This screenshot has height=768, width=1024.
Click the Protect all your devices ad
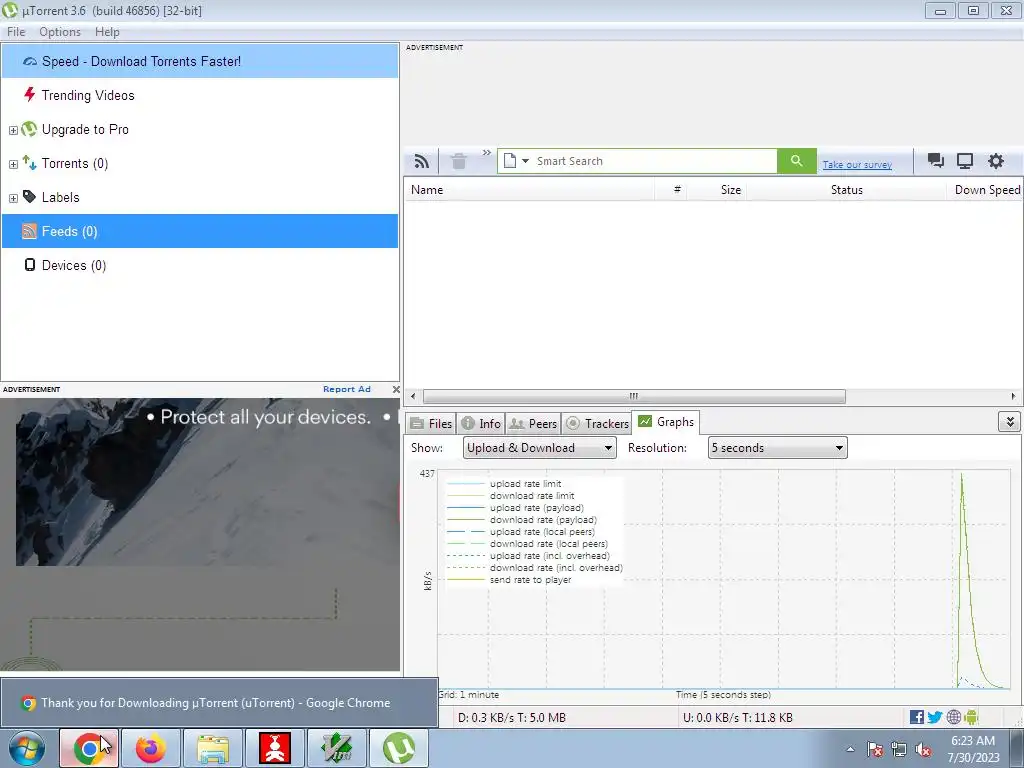point(200,534)
